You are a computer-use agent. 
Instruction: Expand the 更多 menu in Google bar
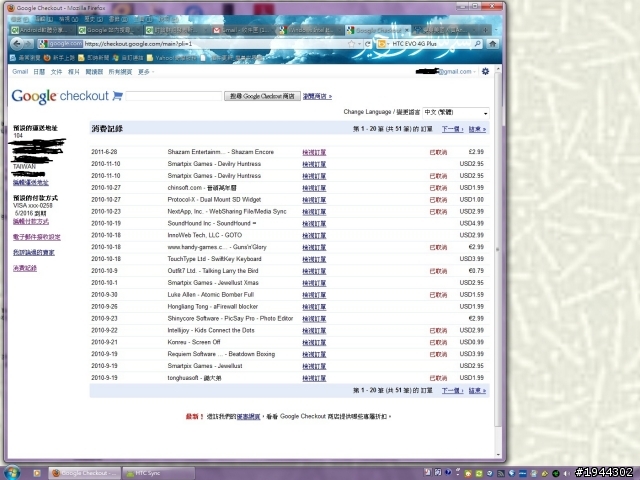click(x=146, y=72)
